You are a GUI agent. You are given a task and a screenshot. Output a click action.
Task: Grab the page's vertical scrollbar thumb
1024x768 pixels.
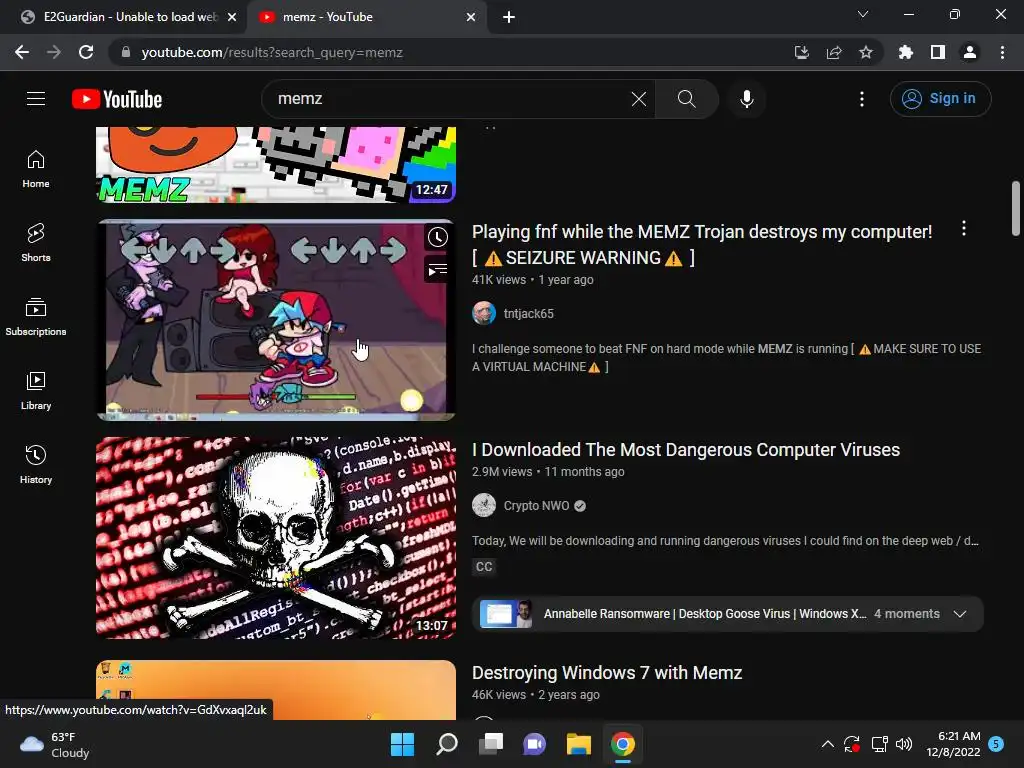tap(1016, 208)
